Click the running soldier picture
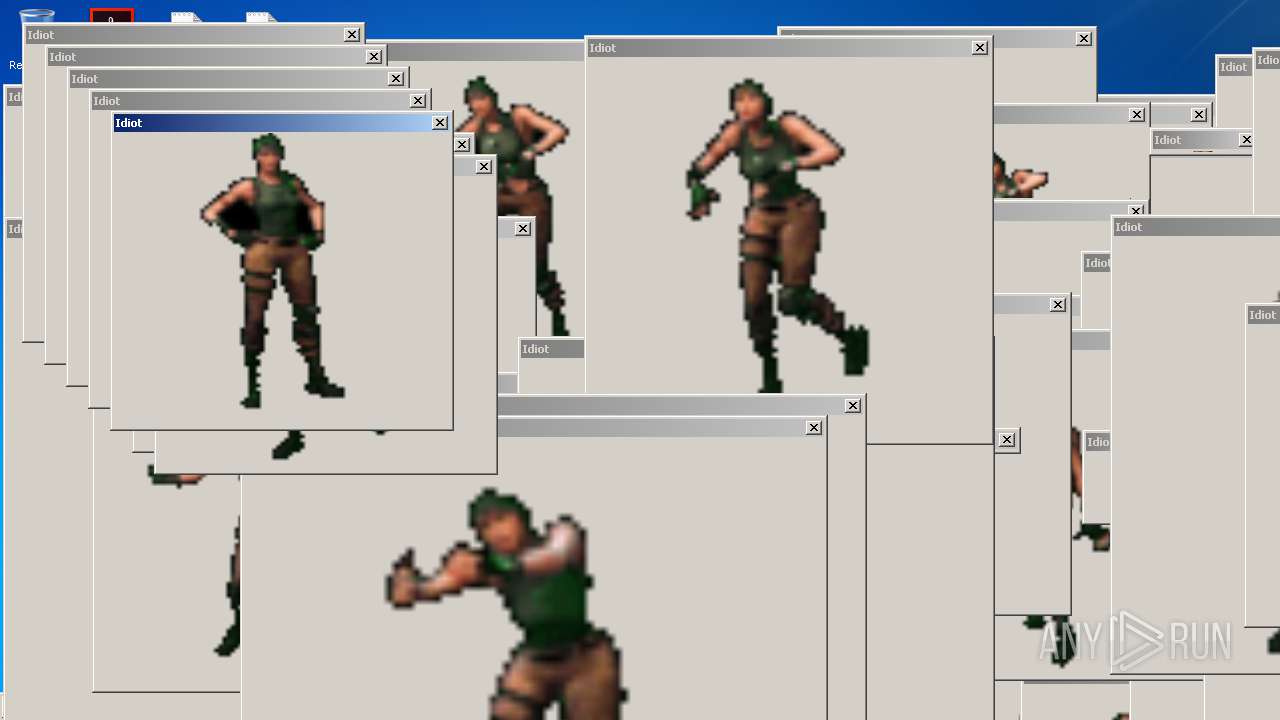1280x720 pixels. pyautogui.click(x=777, y=235)
